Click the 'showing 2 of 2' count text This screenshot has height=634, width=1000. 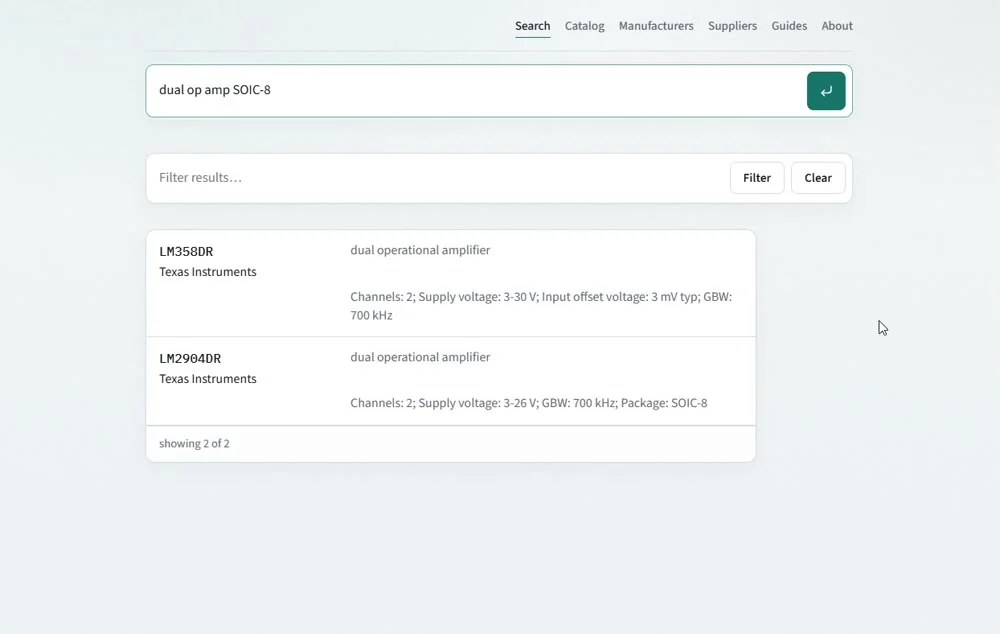point(195,443)
